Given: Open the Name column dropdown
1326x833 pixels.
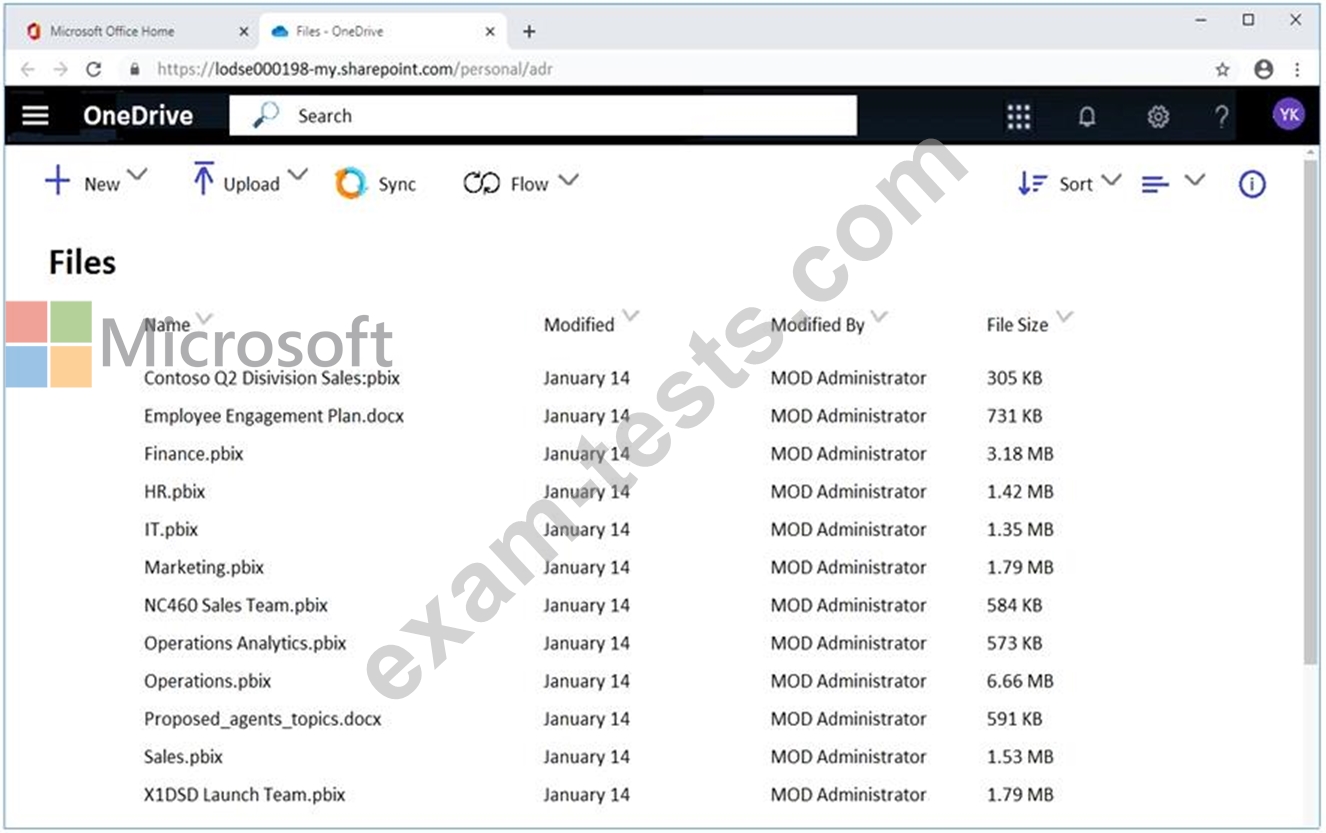Looking at the screenshot, I should coord(205,318).
